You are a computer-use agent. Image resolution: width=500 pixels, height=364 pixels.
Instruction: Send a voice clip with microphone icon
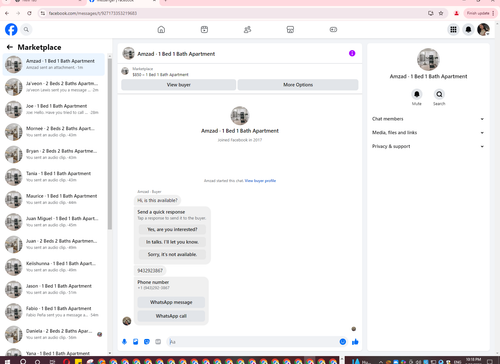coord(124,342)
